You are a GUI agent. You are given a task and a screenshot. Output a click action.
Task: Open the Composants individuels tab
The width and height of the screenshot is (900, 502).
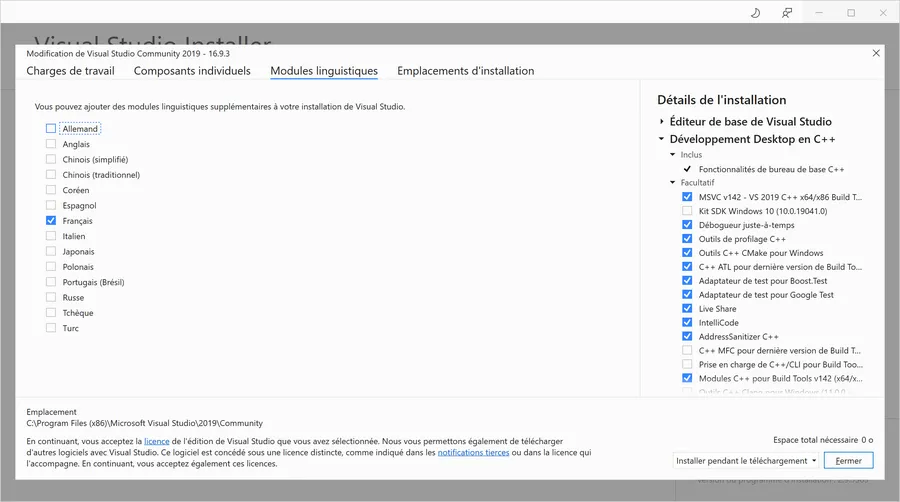click(x=192, y=71)
